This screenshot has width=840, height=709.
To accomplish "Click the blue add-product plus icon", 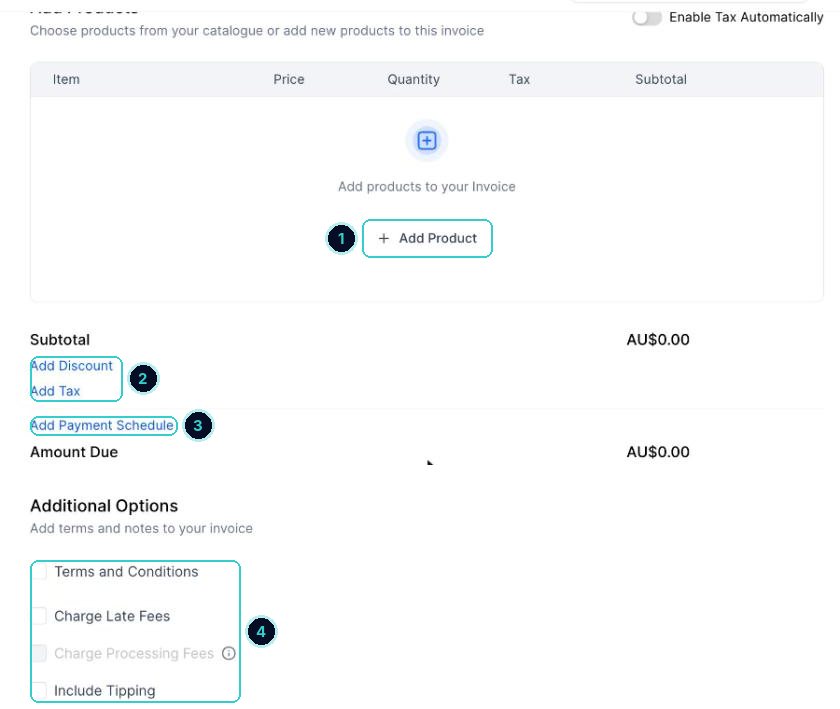I will [x=426, y=141].
